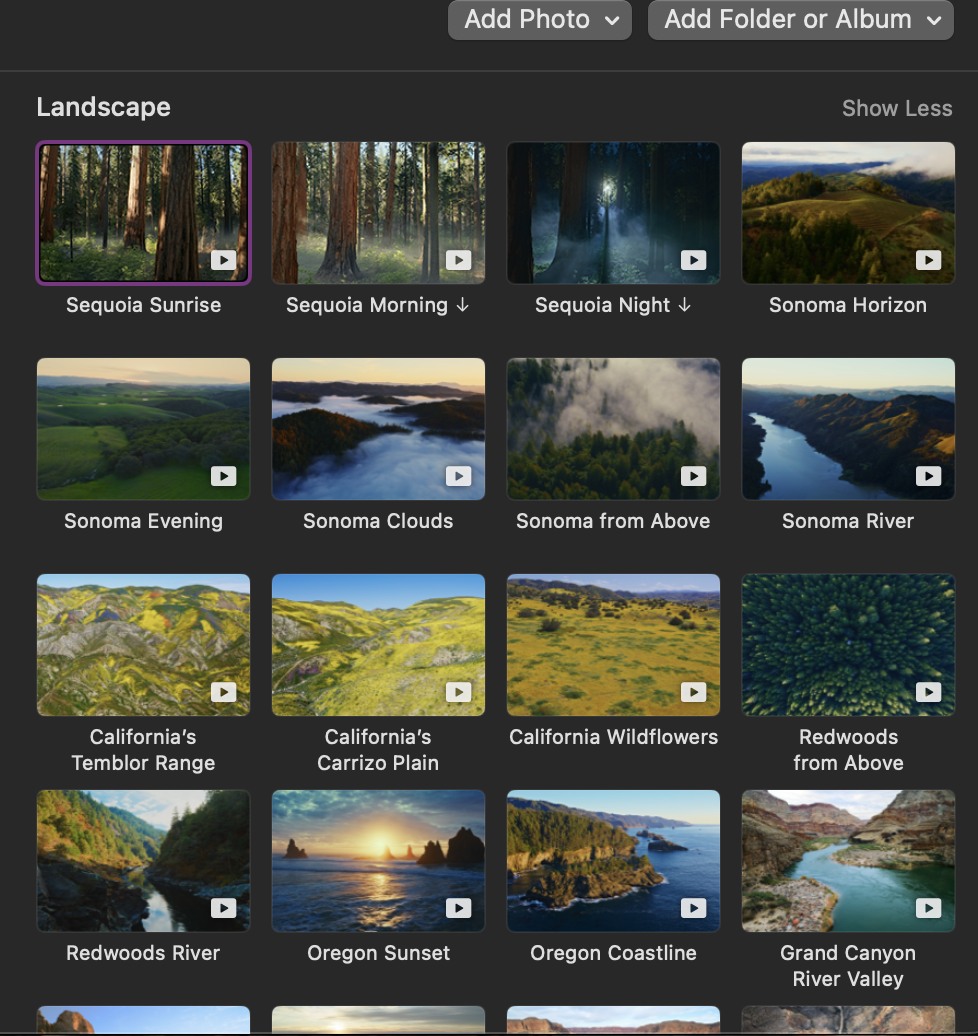Select the Sonoma Evening wallpaper

143,428
